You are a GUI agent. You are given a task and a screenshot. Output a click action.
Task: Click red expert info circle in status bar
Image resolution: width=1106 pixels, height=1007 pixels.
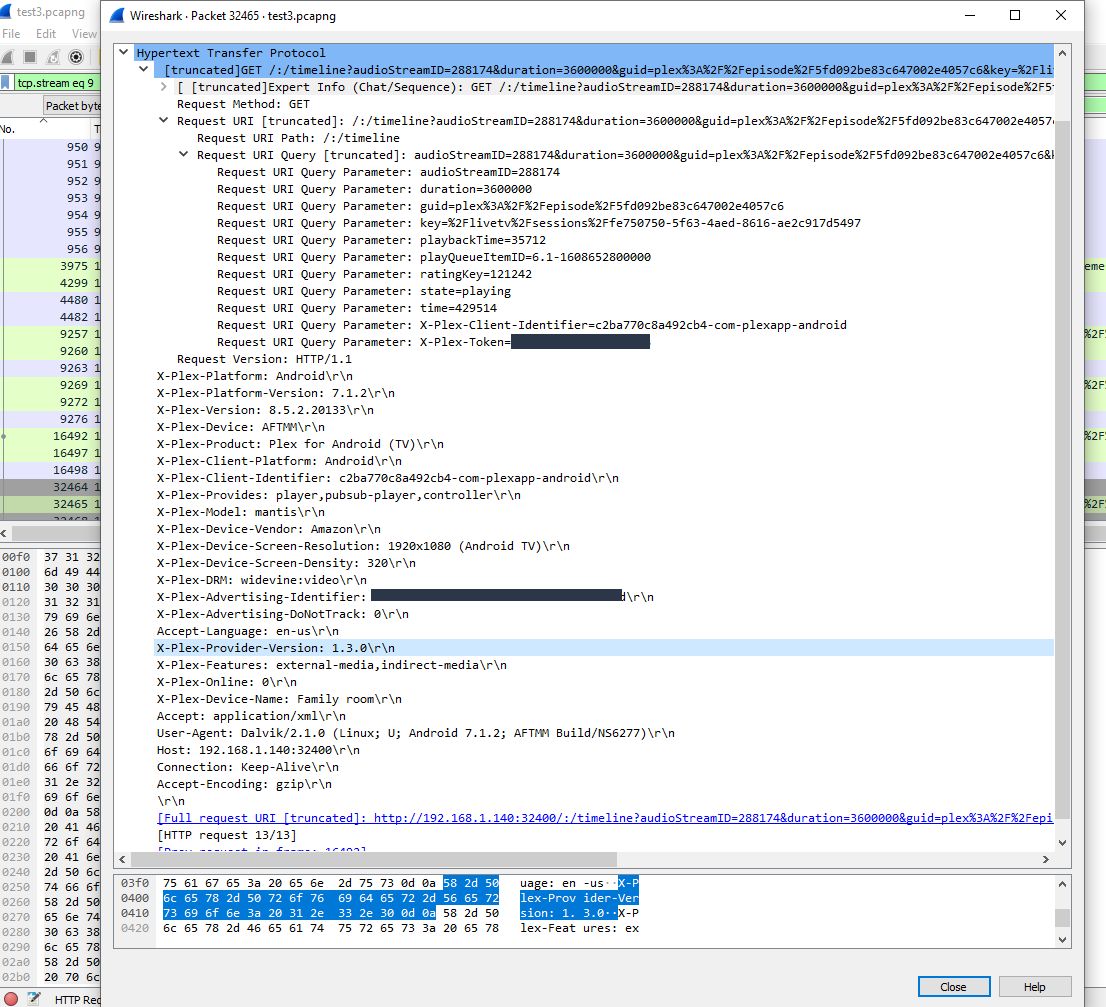pyautogui.click(x=11, y=999)
